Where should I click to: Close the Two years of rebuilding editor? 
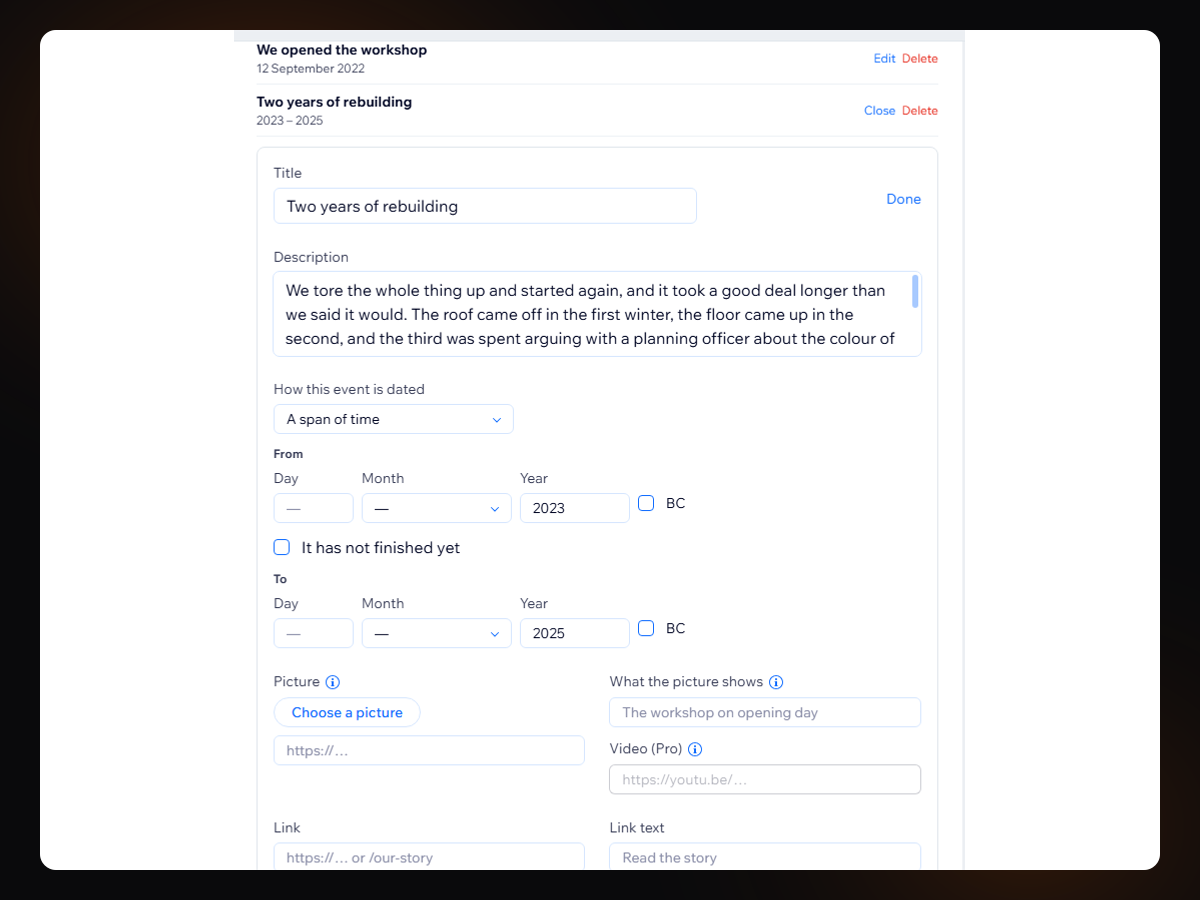879,111
